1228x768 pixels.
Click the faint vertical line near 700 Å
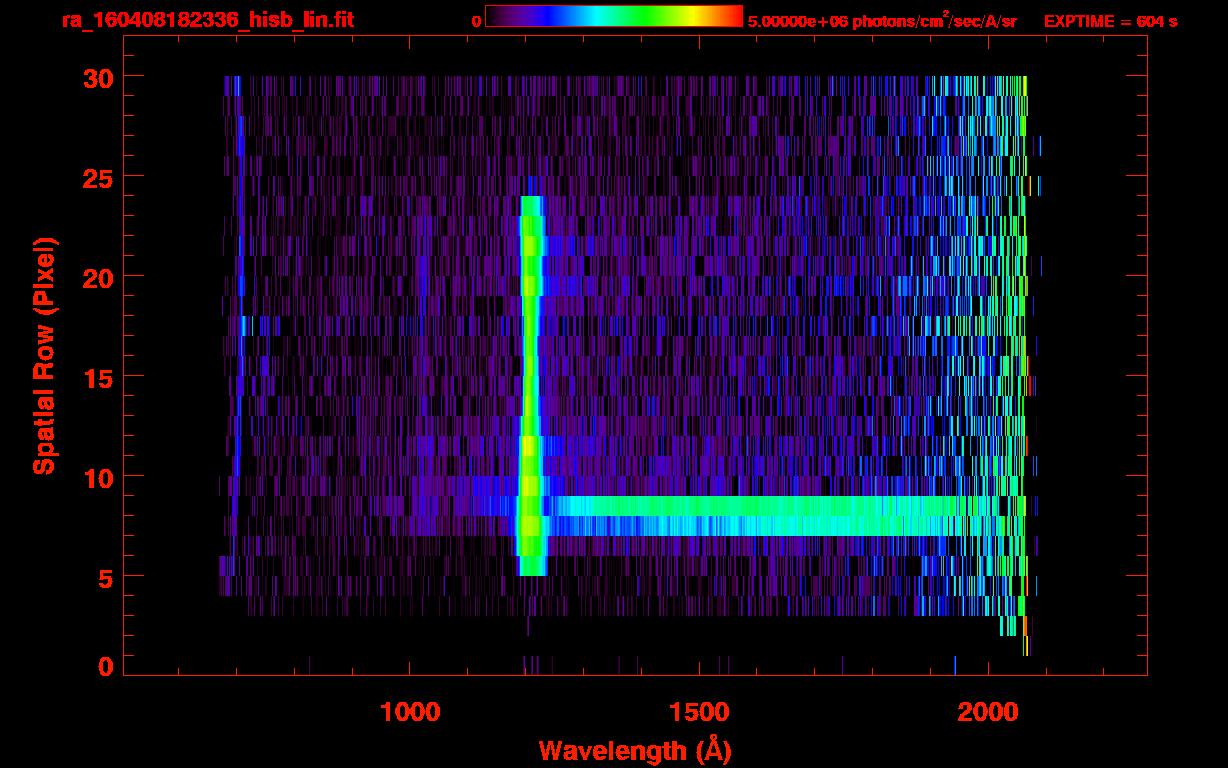click(x=238, y=400)
